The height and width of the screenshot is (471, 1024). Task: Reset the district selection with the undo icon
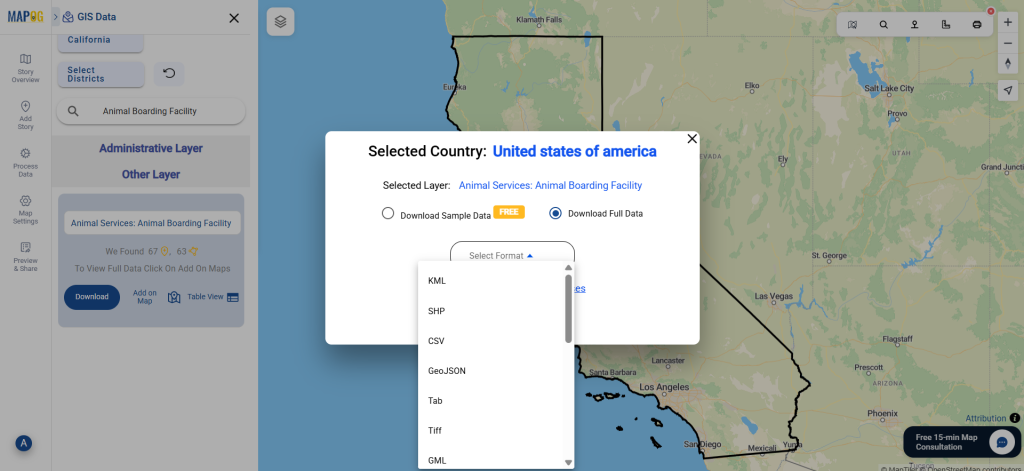(x=169, y=73)
